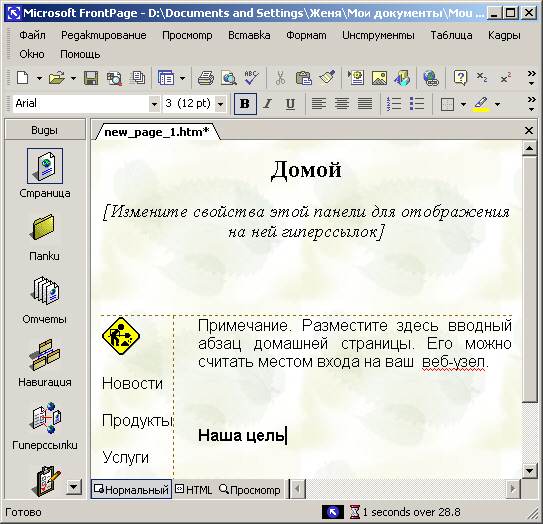Viewport: 543px width, 524px height.
Task: Open the highlight color dropdown arrow
Action: (x=497, y=104)
